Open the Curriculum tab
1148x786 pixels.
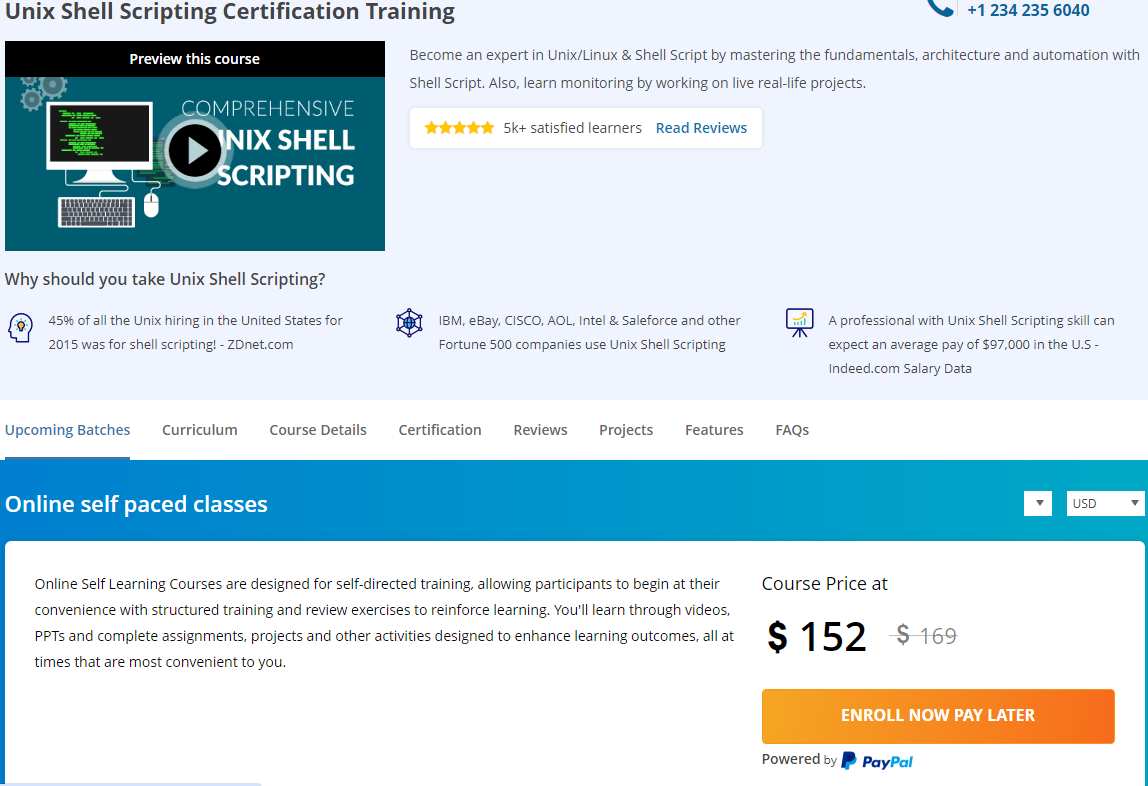coord(200,430)
